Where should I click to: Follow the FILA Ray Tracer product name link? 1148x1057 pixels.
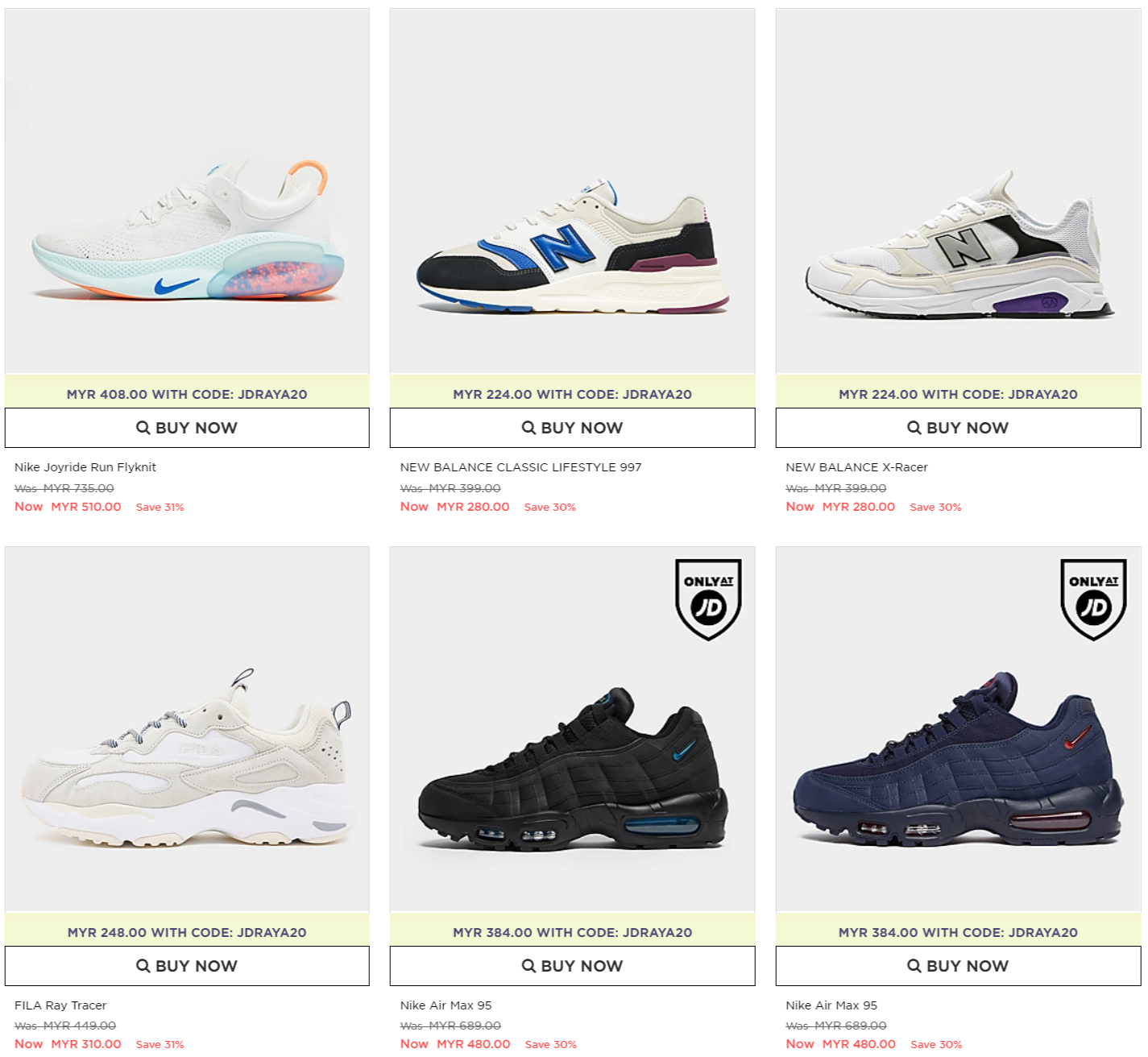[x=60, y=1005]
